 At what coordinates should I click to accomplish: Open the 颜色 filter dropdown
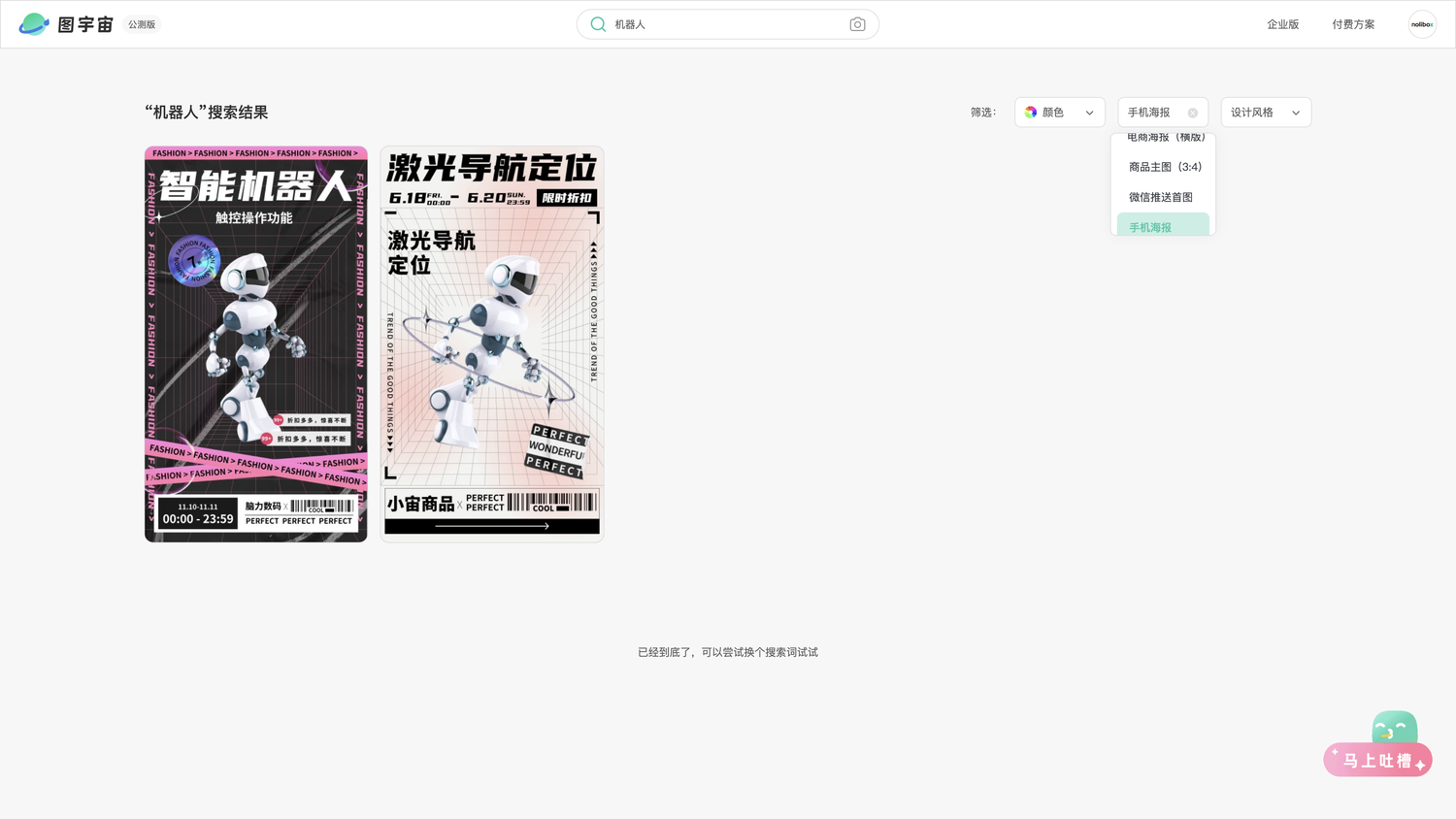1060,113
